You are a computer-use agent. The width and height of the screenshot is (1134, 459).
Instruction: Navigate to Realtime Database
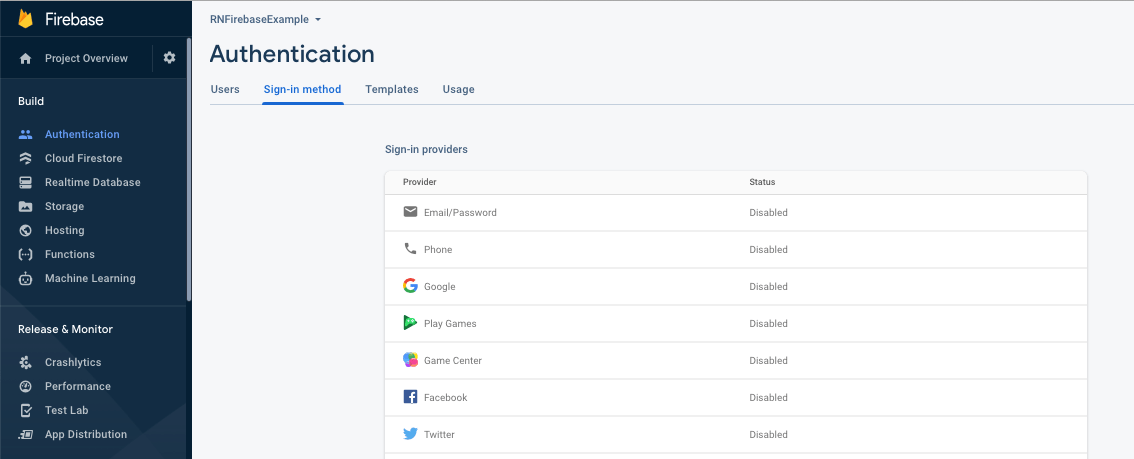(93, 182)
